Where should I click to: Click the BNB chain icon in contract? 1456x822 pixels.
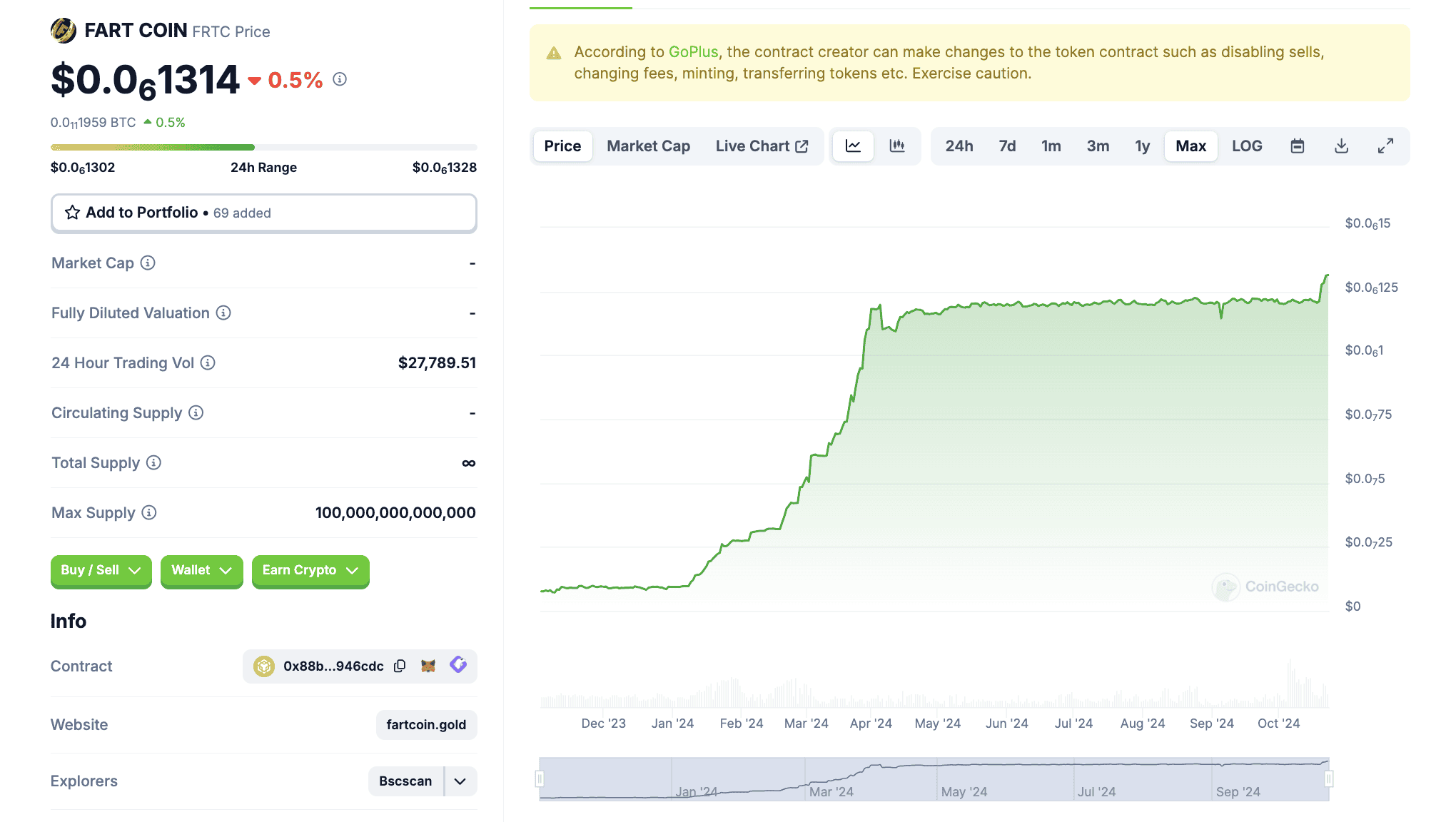point(264,666)
